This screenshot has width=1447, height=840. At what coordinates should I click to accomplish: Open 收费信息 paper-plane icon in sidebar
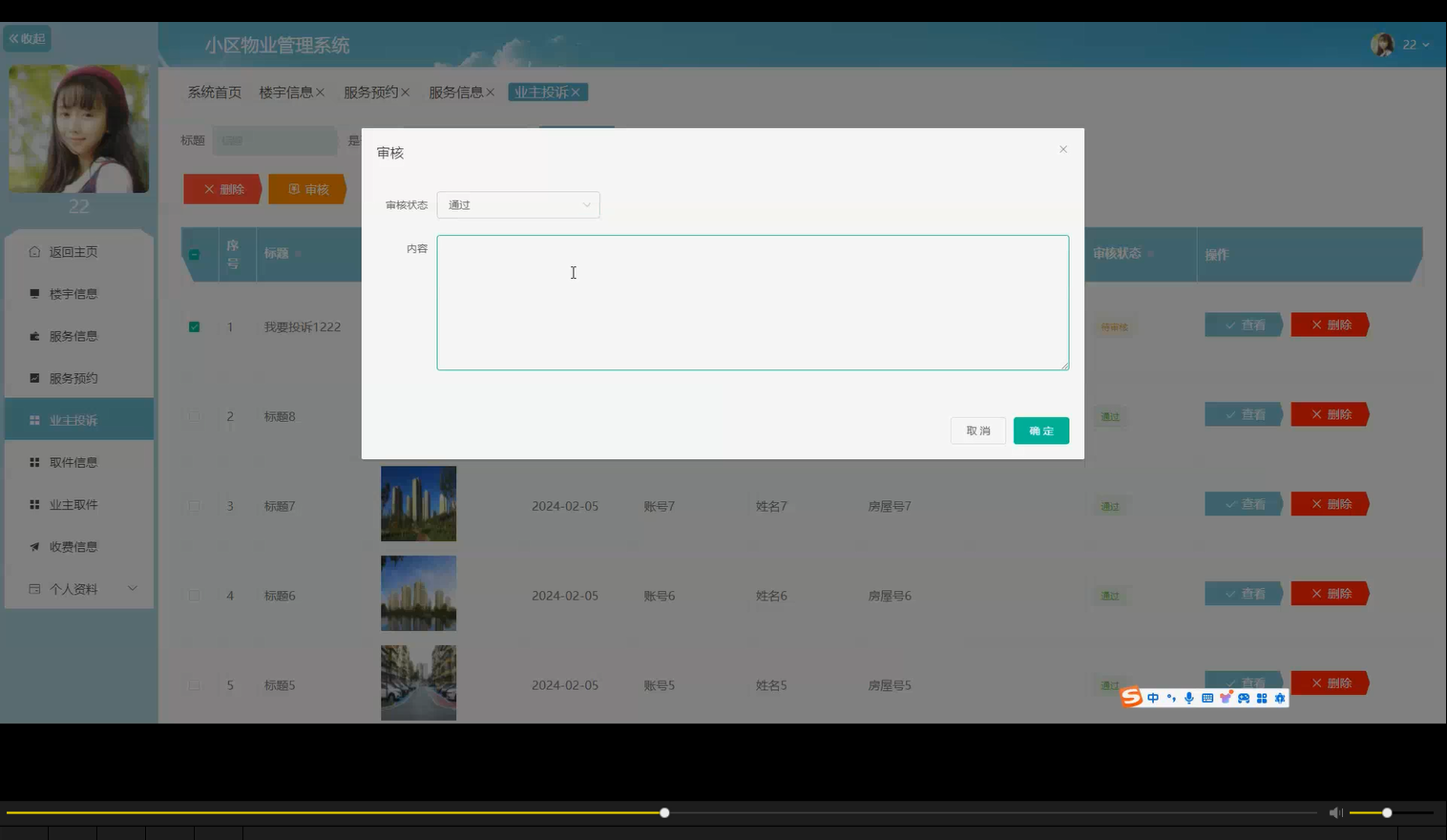[32, 546]
